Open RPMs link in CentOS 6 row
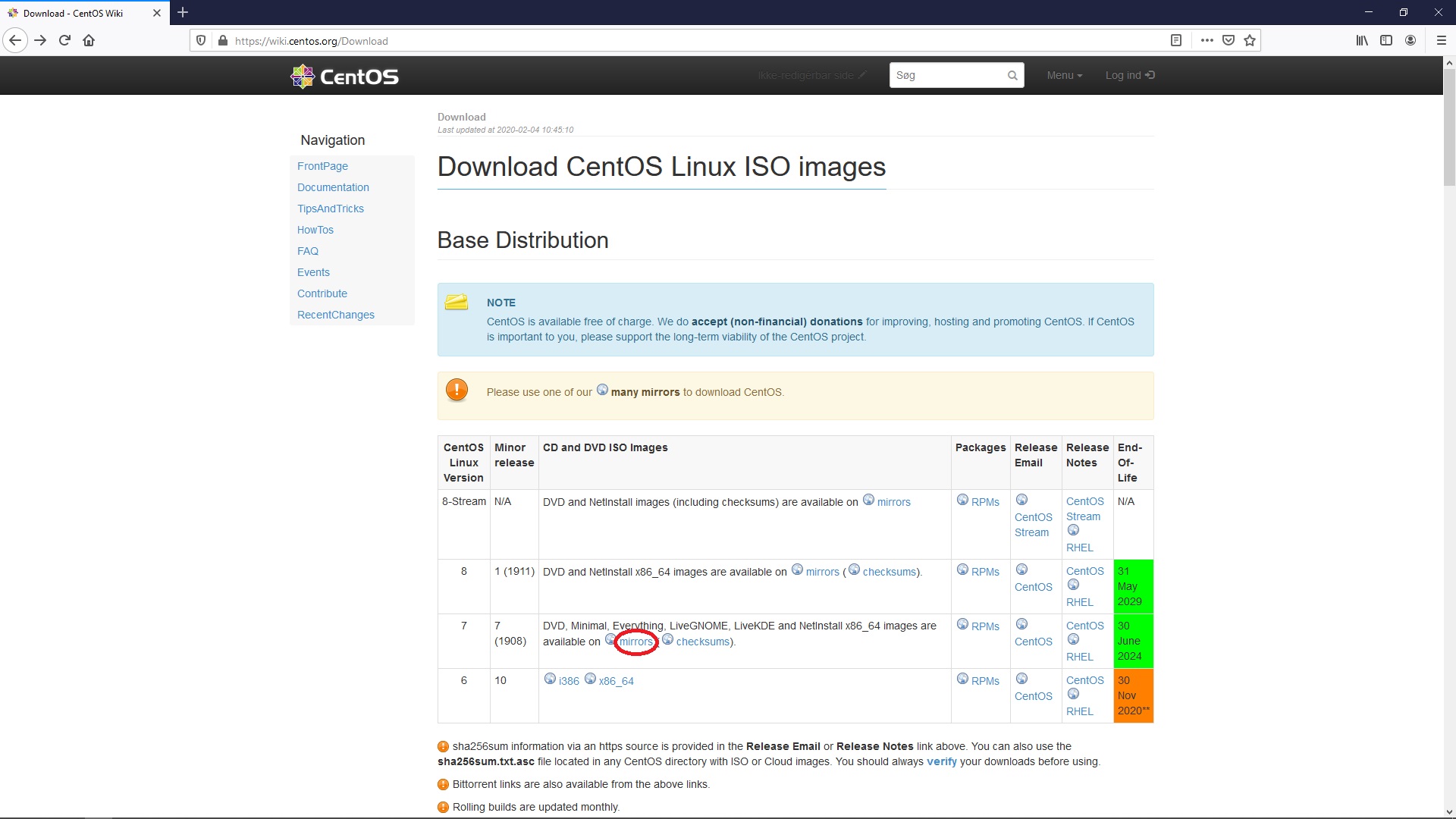The height and width of the screenshot is (819, 1456). [985, 681]
